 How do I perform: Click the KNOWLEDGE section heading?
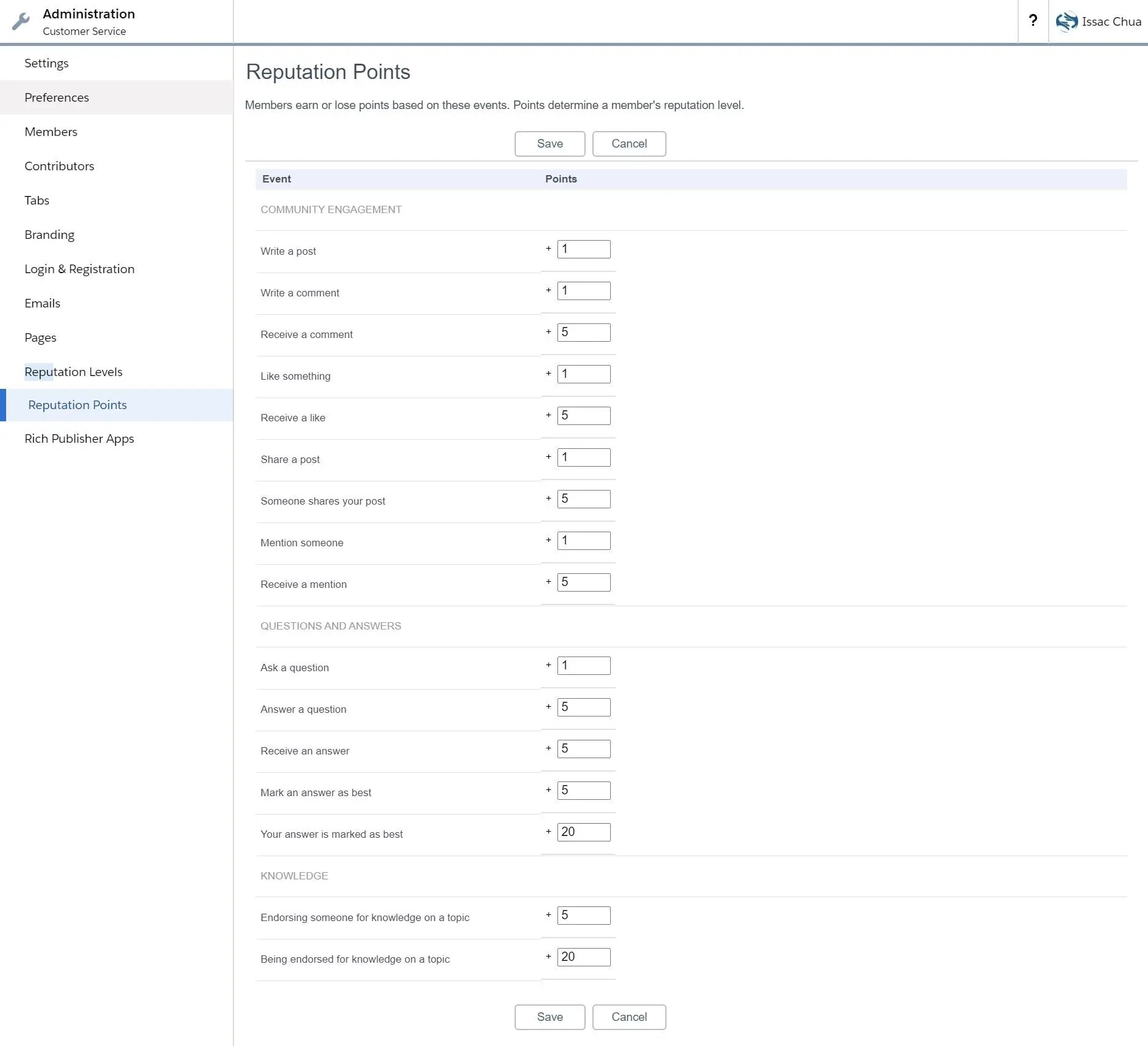tap(294, 876)
